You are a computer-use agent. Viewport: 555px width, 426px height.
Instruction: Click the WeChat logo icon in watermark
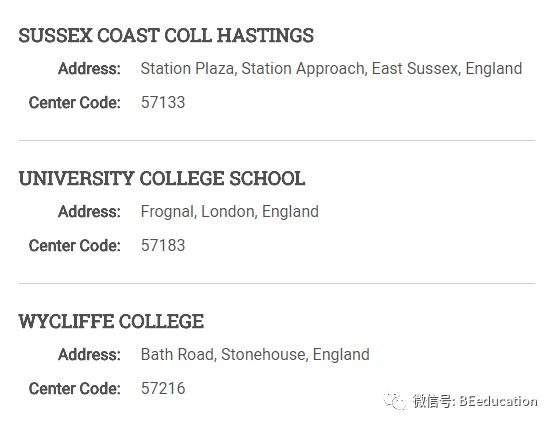tap(394, 401)
